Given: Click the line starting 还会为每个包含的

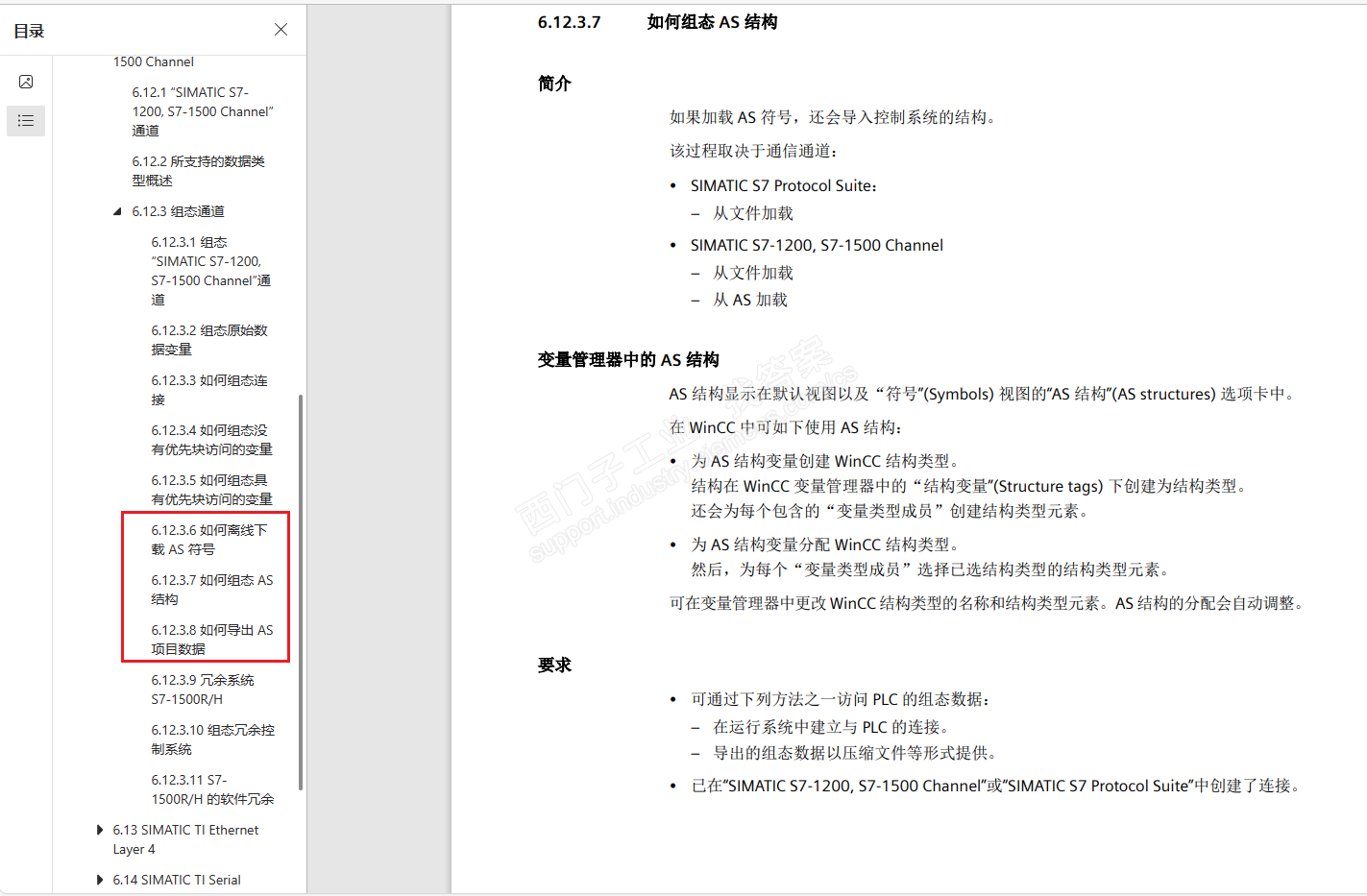Looking at the screenshot, I should pos(892,511).
